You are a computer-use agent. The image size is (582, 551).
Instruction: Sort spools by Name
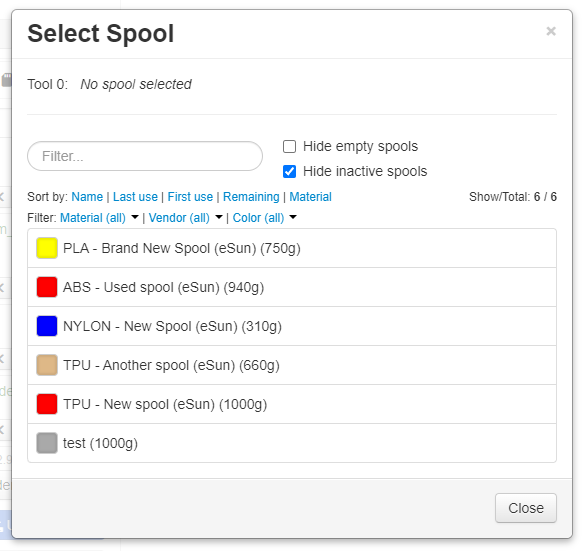coord(87,197)
